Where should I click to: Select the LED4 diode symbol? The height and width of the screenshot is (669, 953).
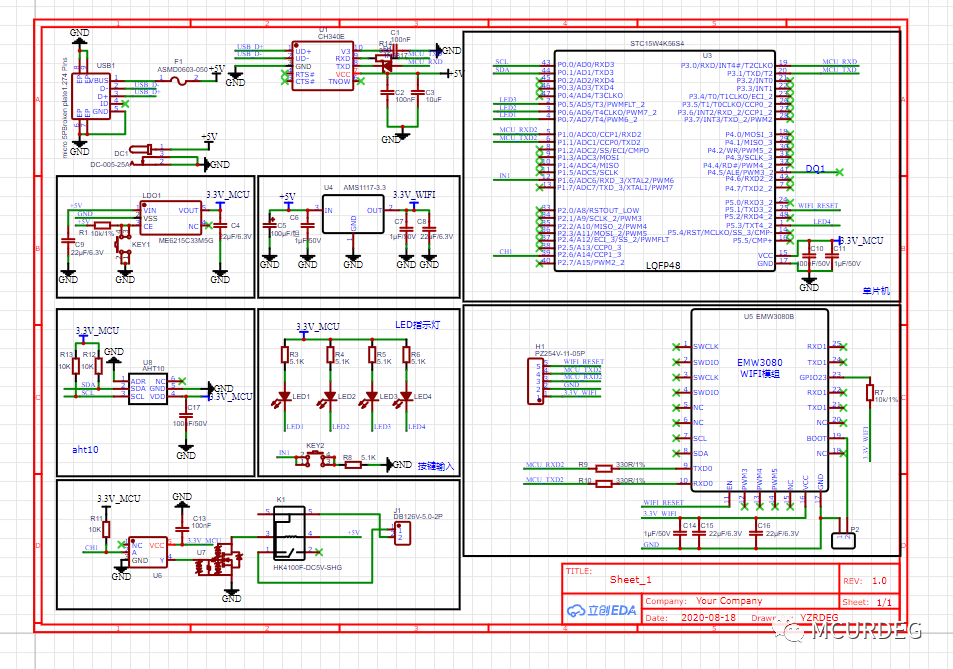(406, 398)
